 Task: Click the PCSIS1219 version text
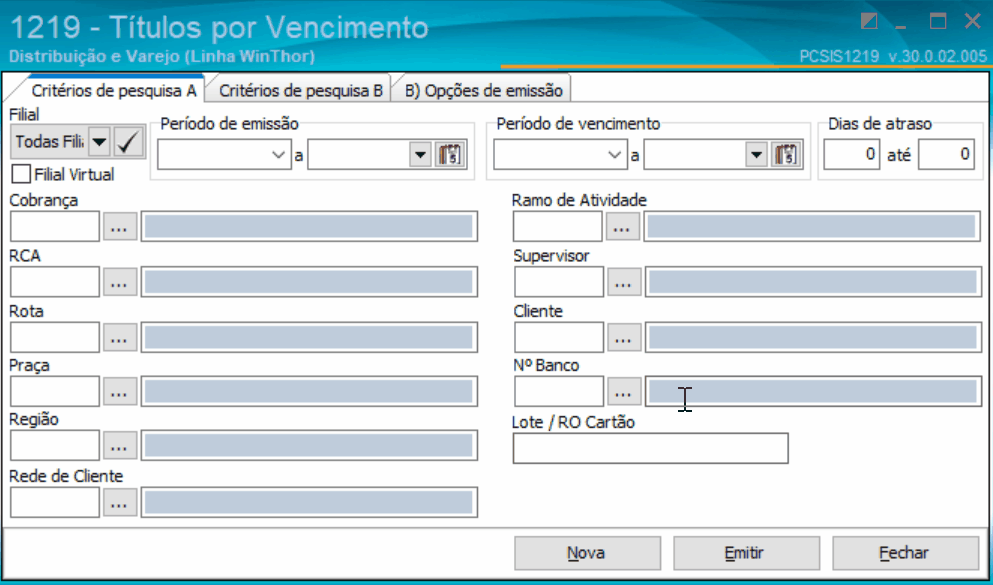pyautogui.click(x=893, y=57)
